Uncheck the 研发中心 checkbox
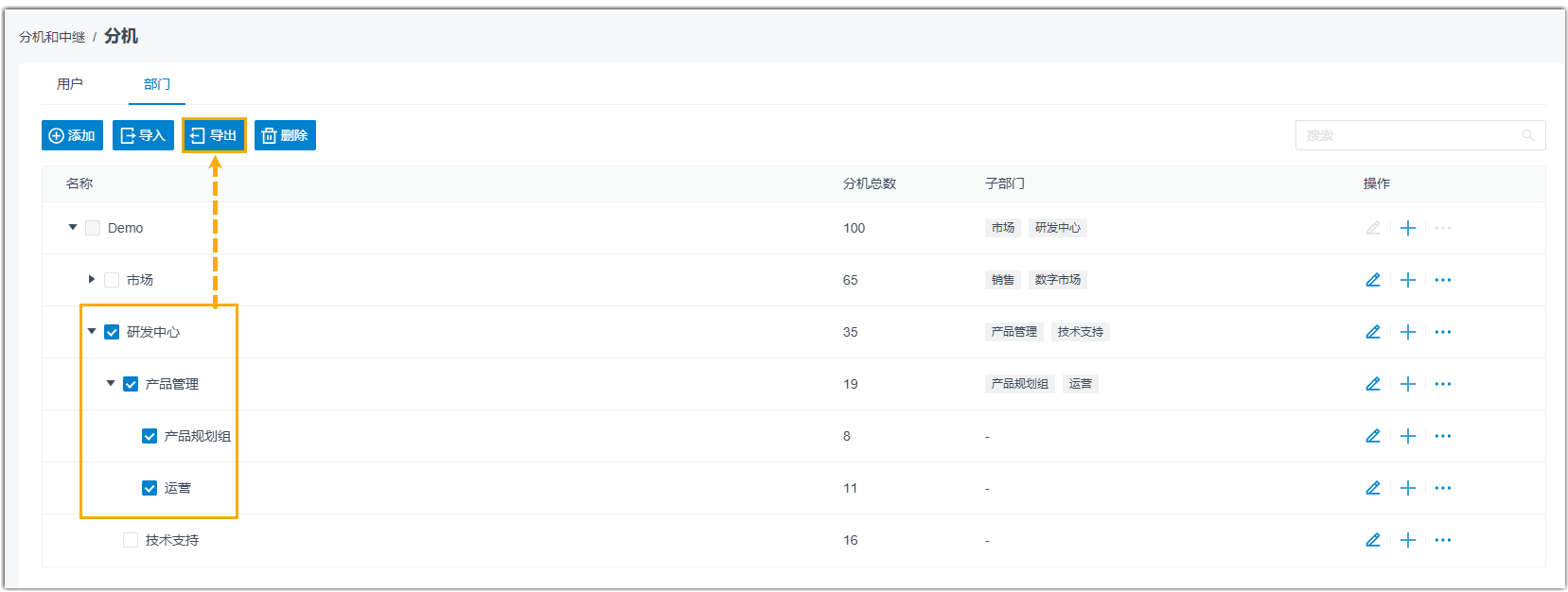The image size is (1568, 592). (x=112, y=332)
